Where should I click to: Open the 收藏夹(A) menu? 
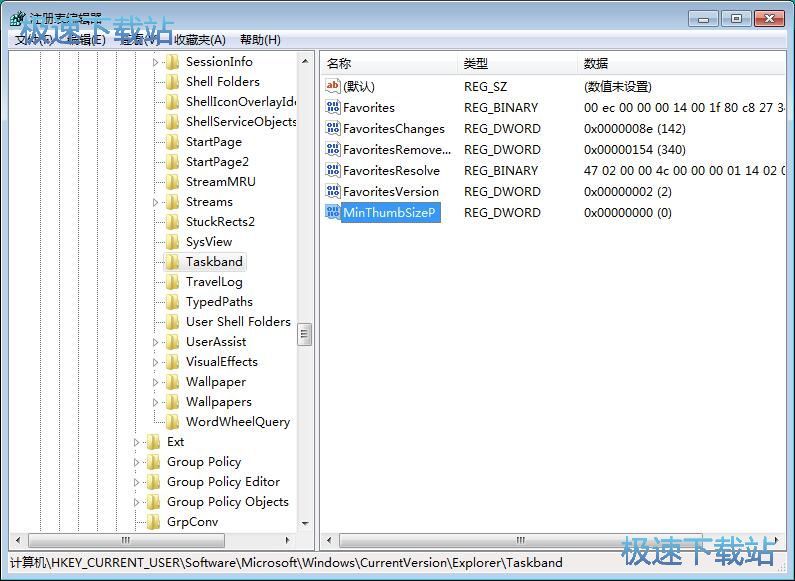[200, 40]
